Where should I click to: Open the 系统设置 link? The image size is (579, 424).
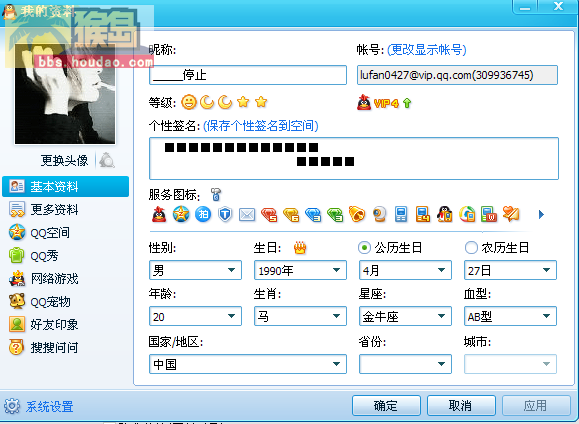pos(49,406)
